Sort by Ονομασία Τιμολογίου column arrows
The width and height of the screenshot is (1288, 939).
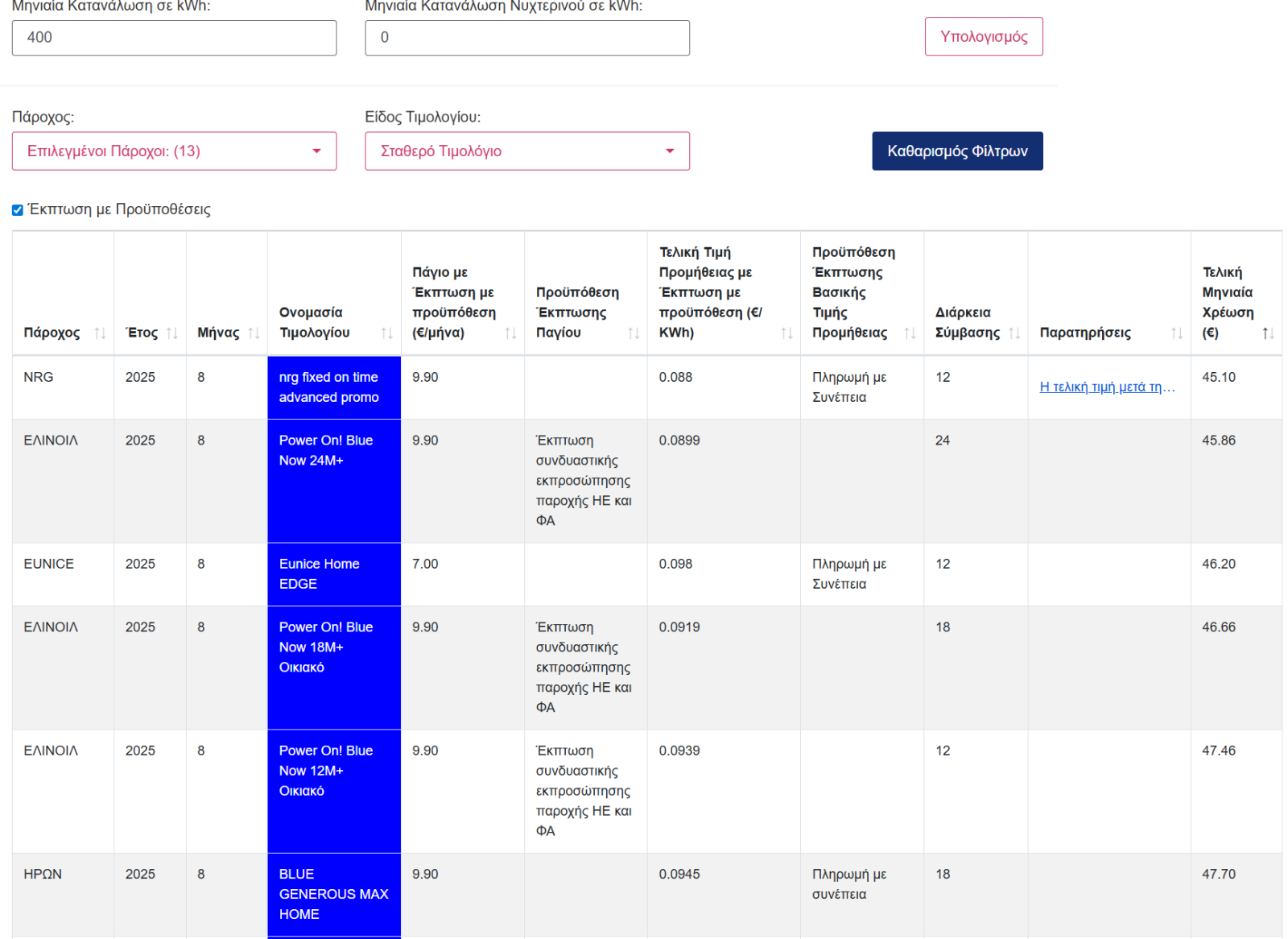click(387, 333)
